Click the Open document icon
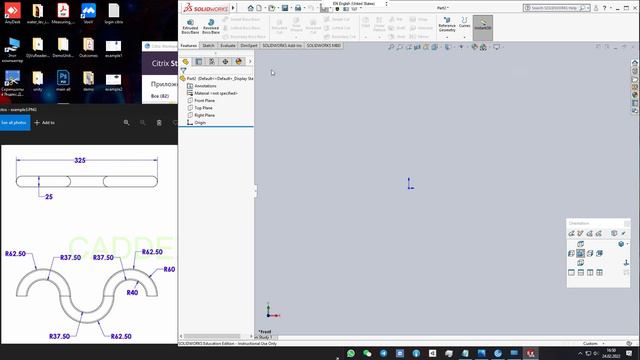The height and width of the screenshot is (360, 640). (271, 8)
